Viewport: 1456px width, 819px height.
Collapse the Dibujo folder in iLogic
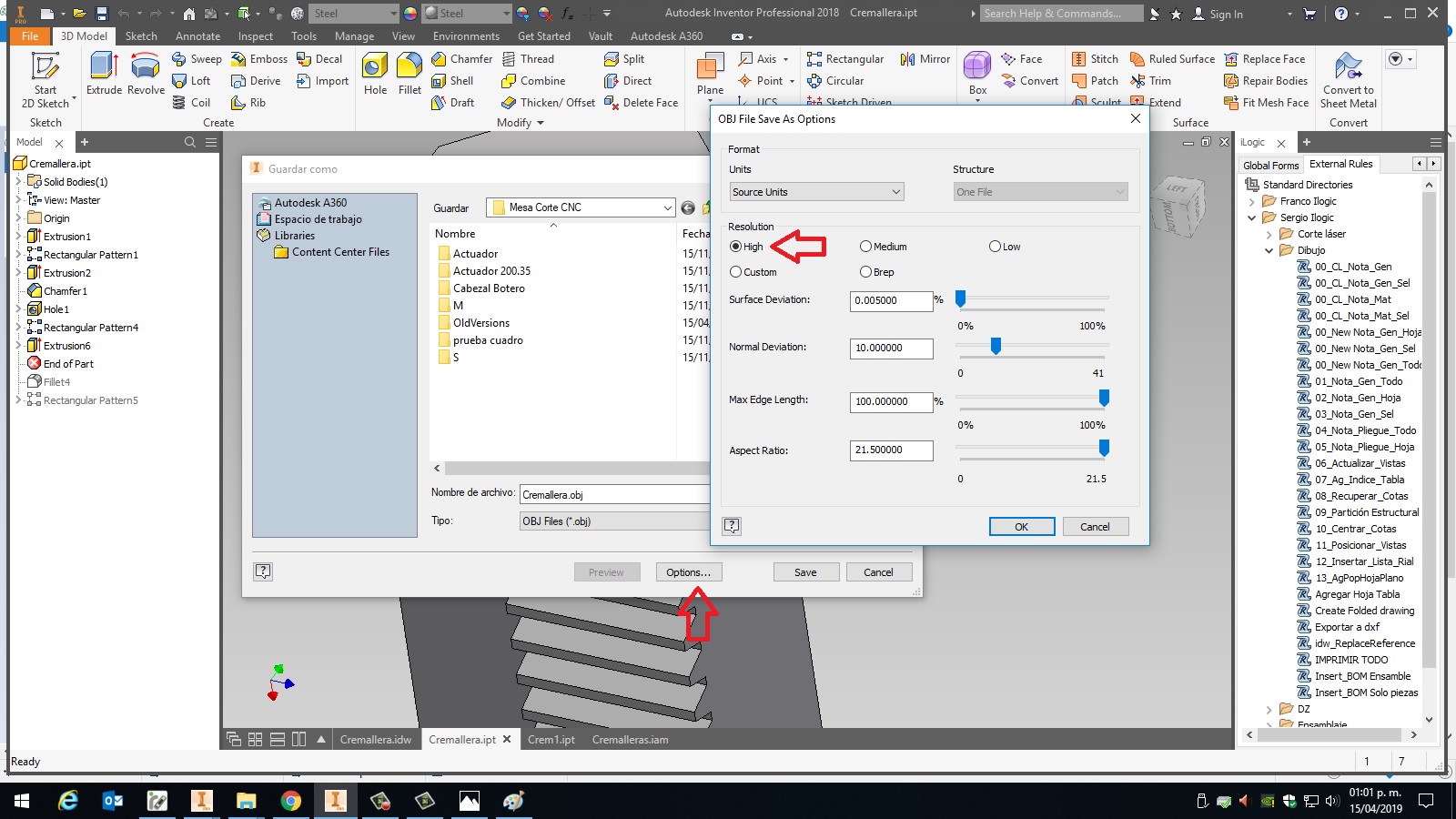pyautogui.click(x=1269, y=250)
